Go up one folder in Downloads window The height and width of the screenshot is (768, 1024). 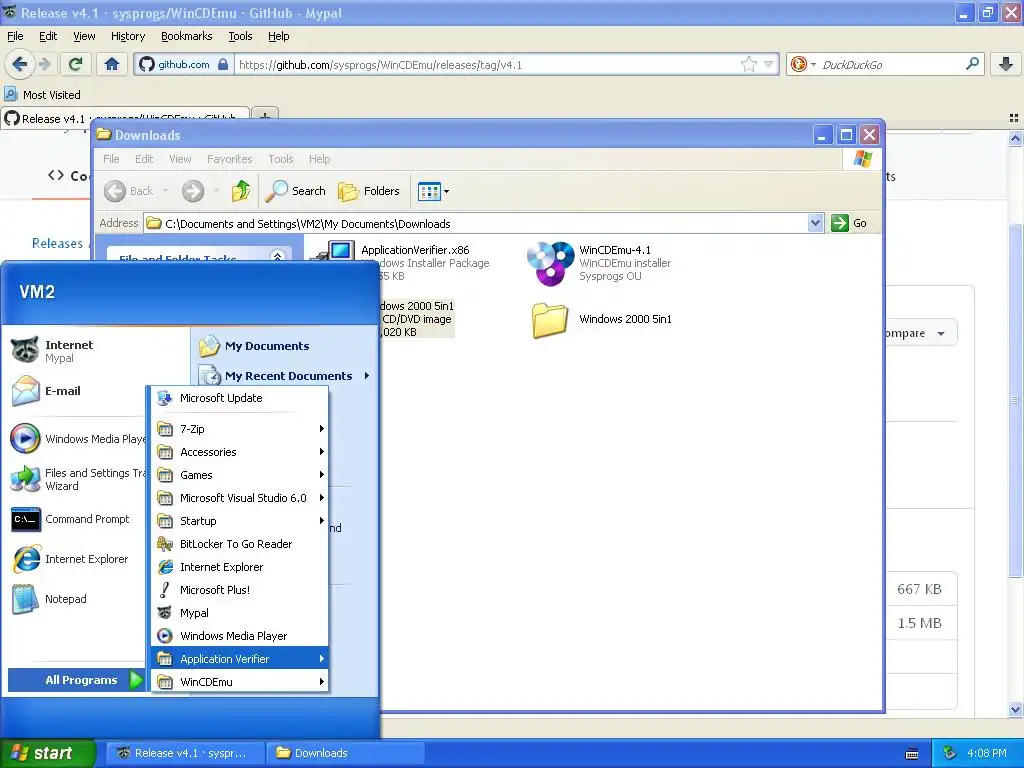[241, 191]
